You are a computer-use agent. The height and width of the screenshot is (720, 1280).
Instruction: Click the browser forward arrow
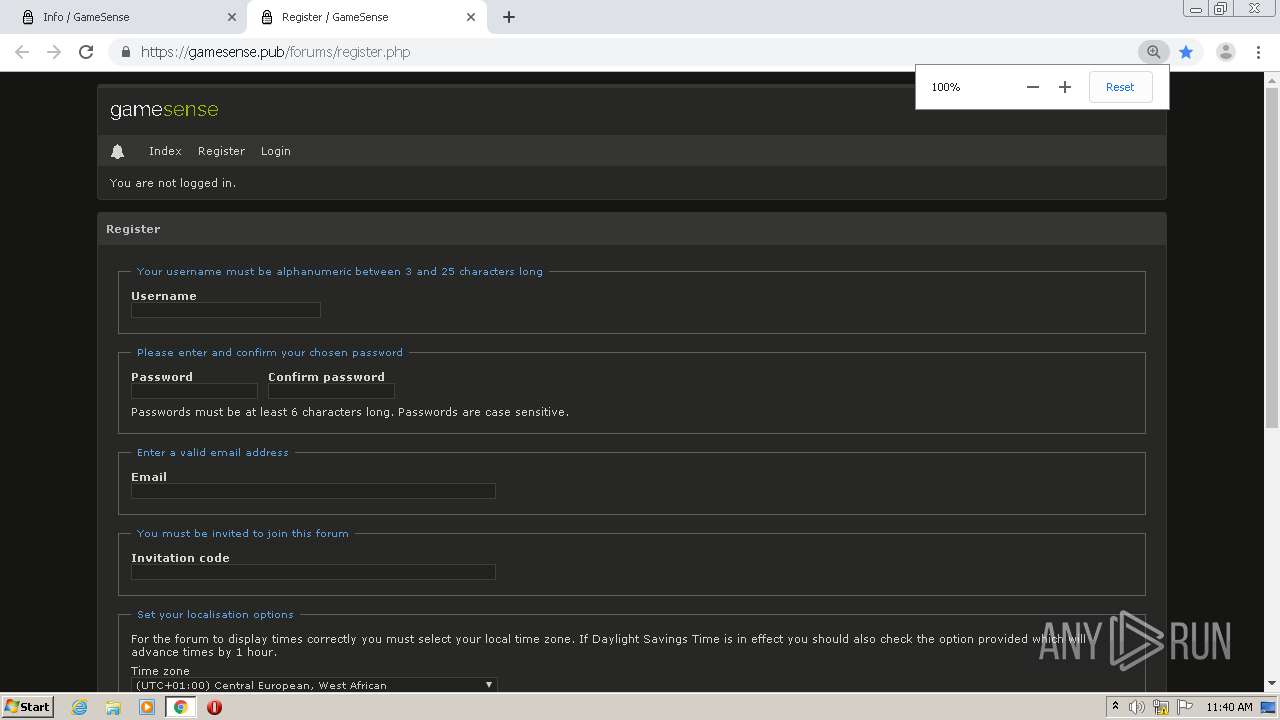pyautogui.click(x=54, y=52)
